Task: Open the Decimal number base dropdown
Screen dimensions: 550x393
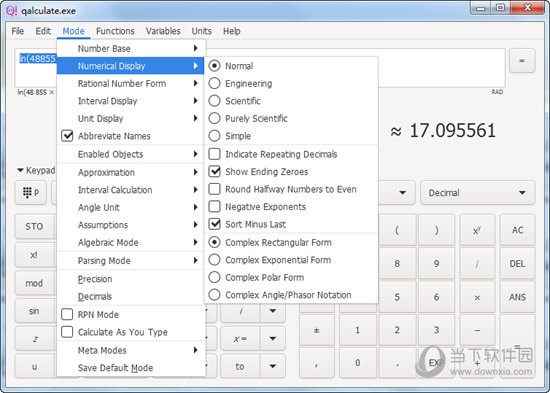Action: point(477,193)
